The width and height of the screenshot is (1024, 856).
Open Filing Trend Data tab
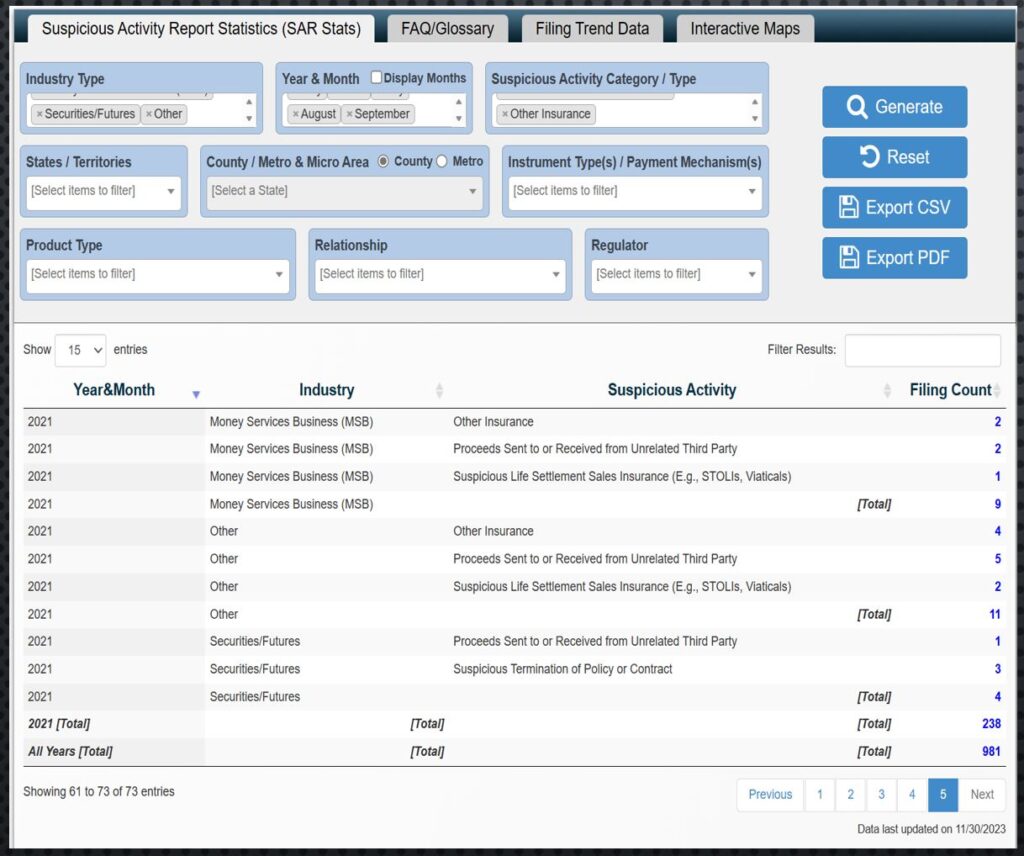pos(592,29)
